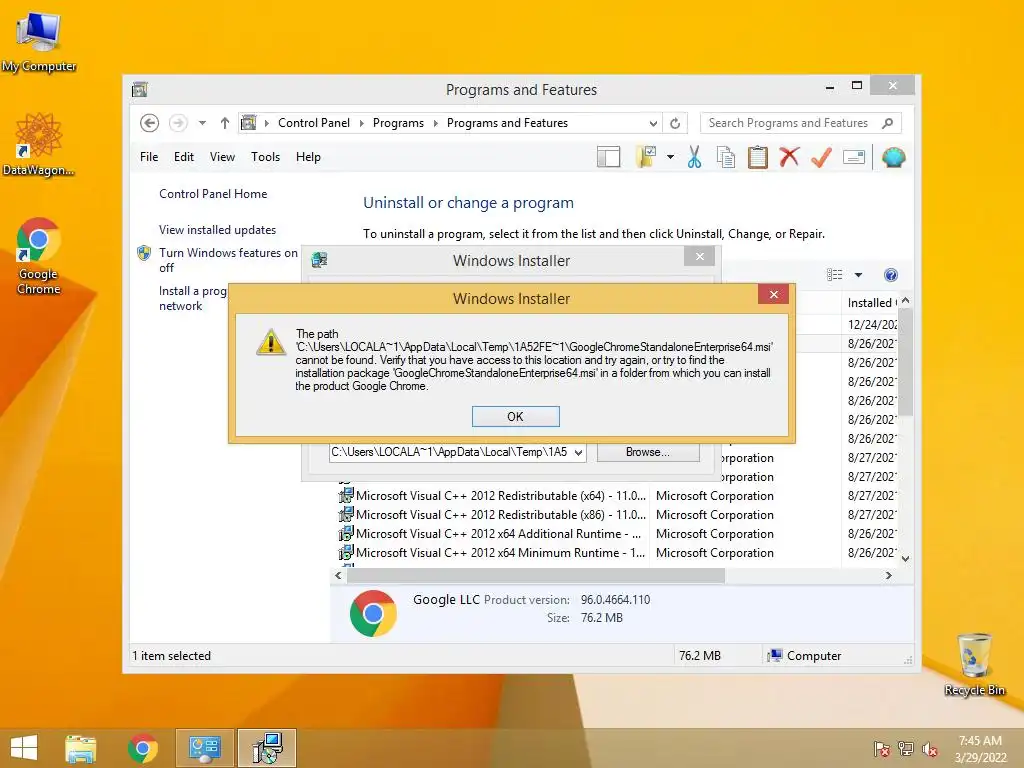Open View installed updates link
The width and height of the screenshot is (1024, 768).
[x=217, y=230]
